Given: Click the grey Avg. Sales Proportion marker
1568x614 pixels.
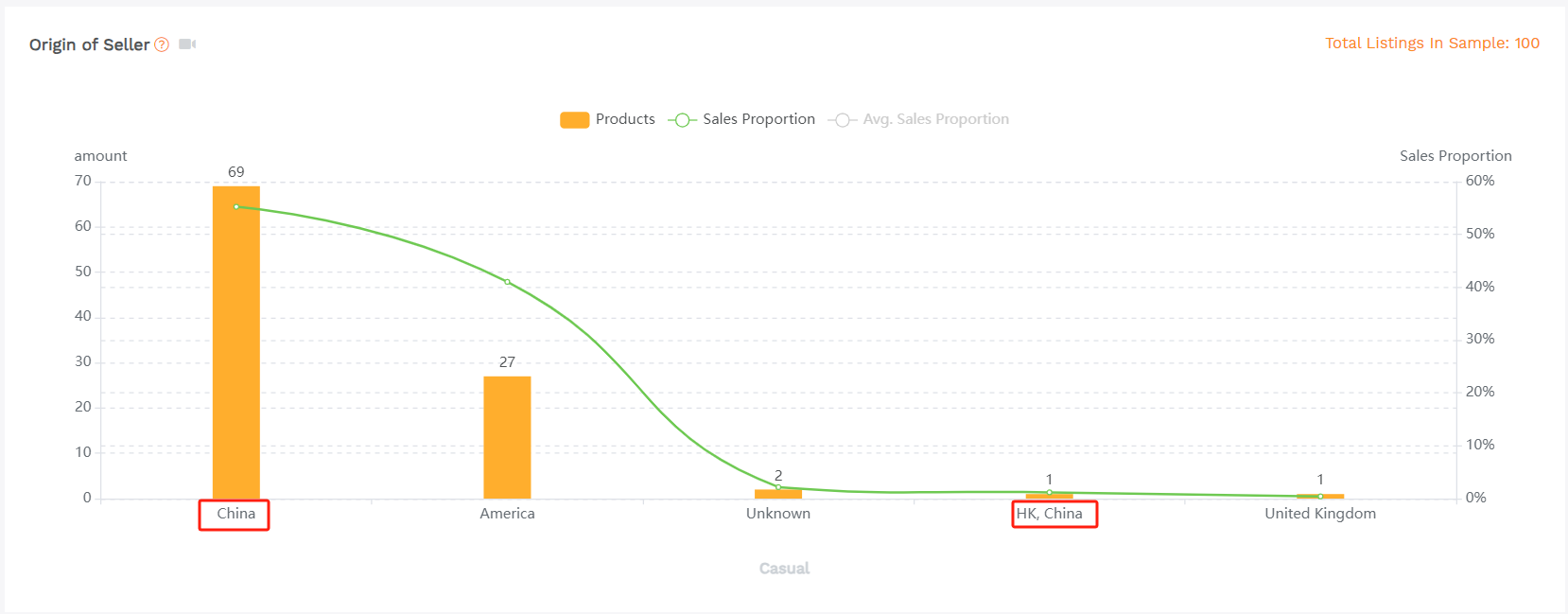Looking at the screenshot, I should tap(842, 120).
